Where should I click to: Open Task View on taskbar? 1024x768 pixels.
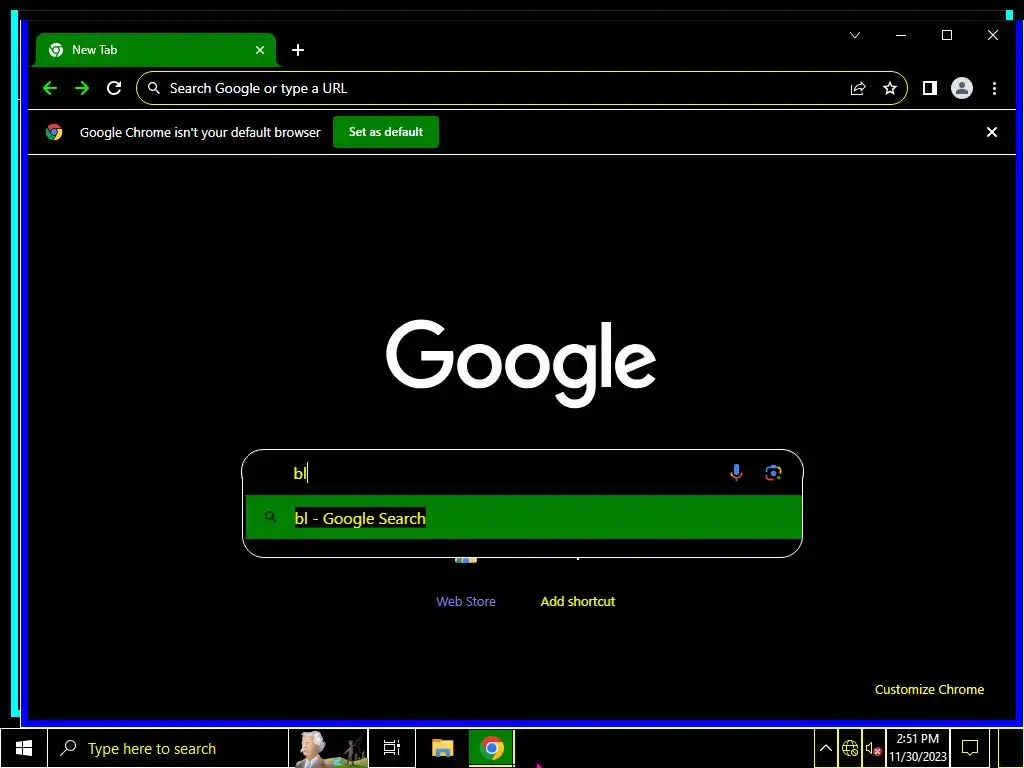[391, 748]
